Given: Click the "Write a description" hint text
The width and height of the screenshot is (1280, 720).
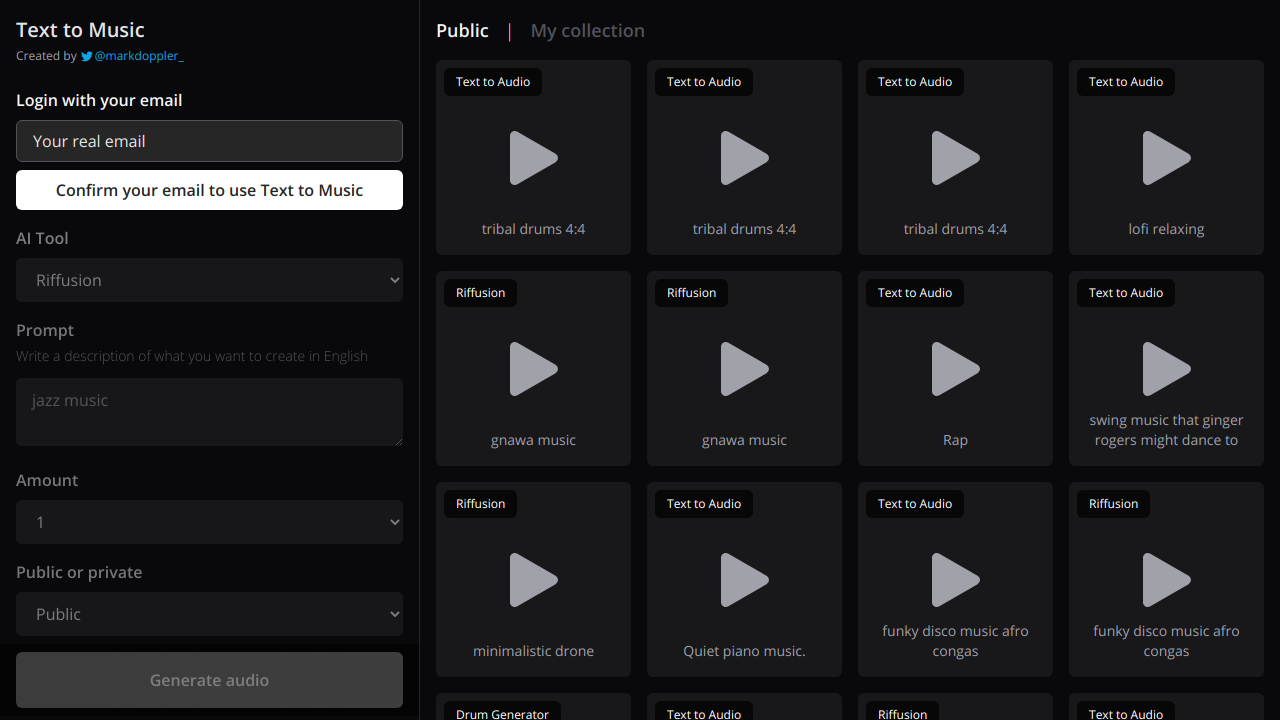Looking at the screenshot, I should (192, 356).
